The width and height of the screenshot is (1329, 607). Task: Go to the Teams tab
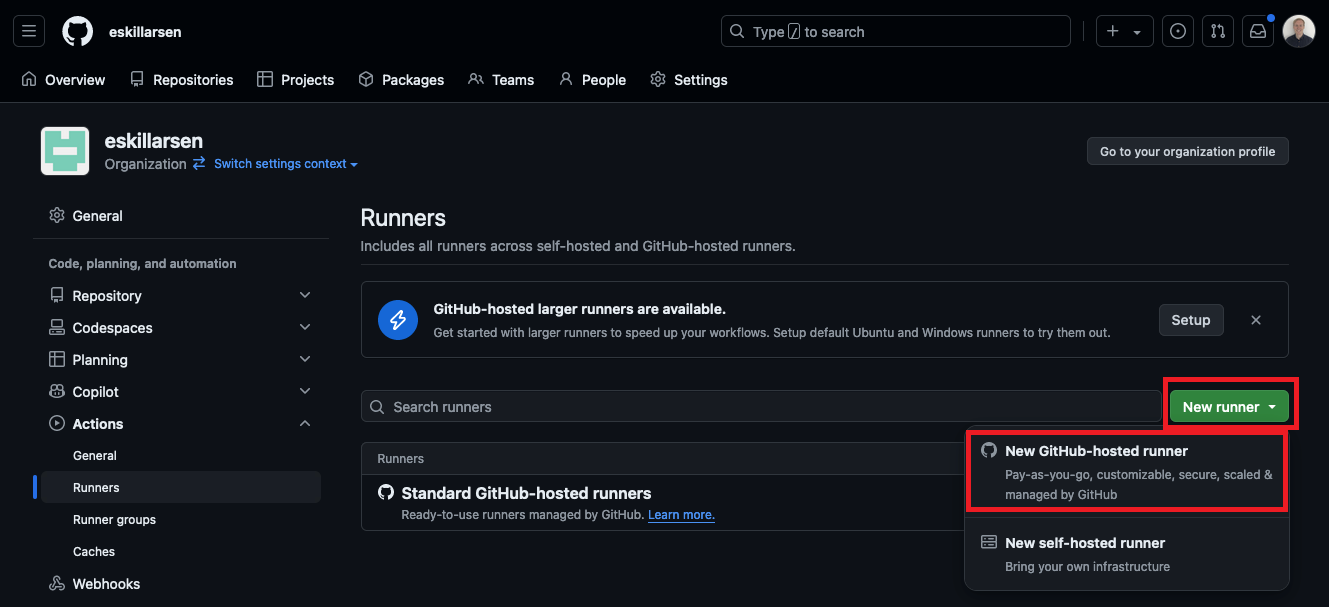point(501,80)
